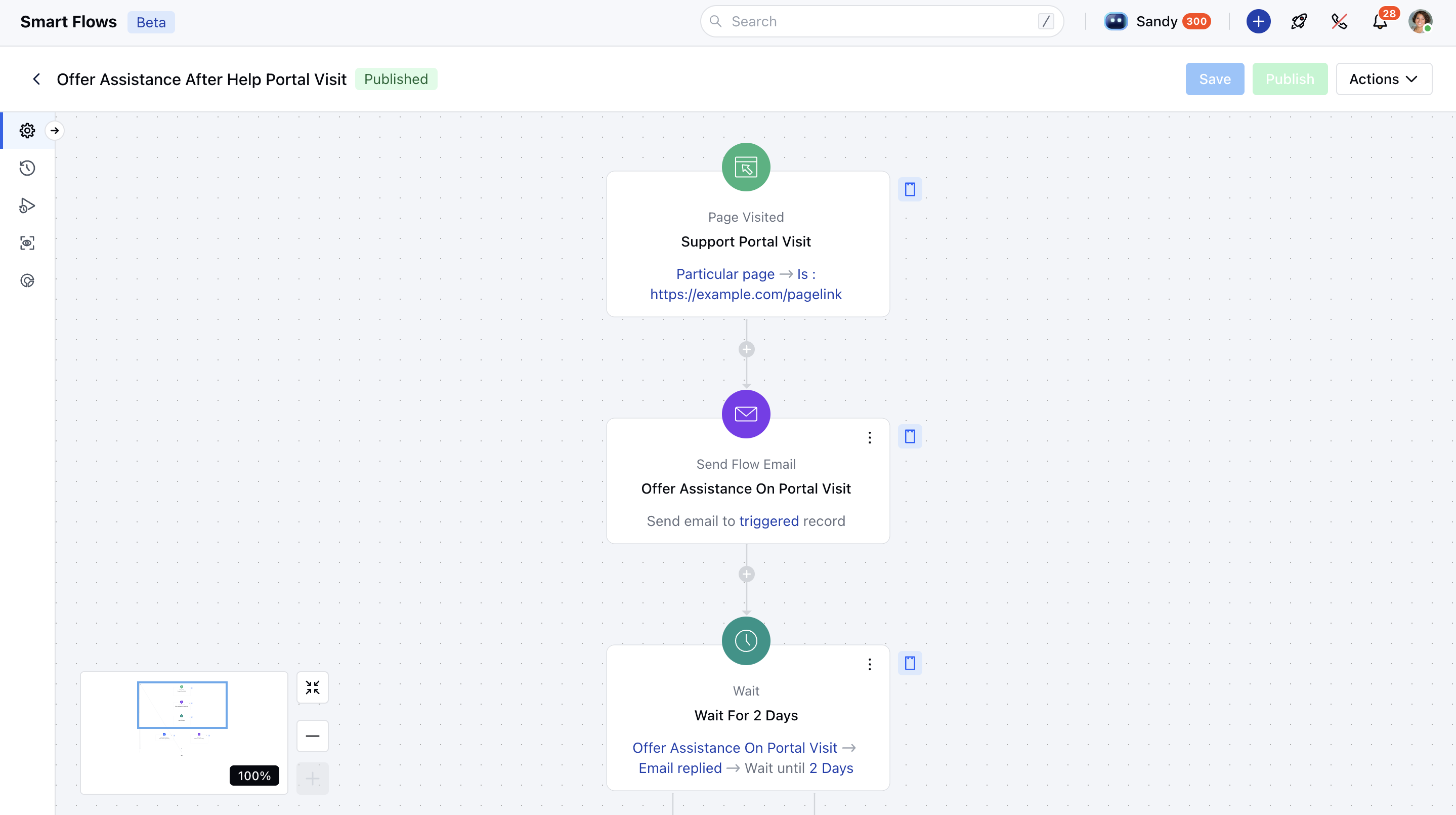Open Wait node three-dot menu
The image size is (1456, 815).
869,664
